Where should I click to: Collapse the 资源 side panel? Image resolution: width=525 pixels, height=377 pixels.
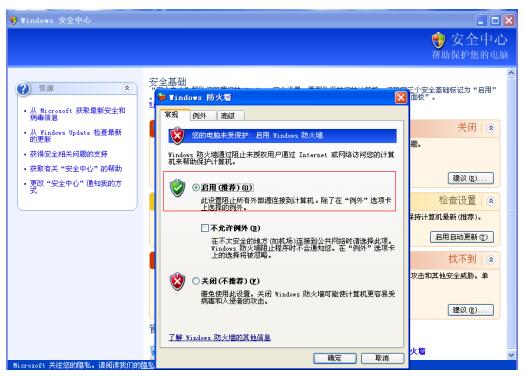coord(127,88)
